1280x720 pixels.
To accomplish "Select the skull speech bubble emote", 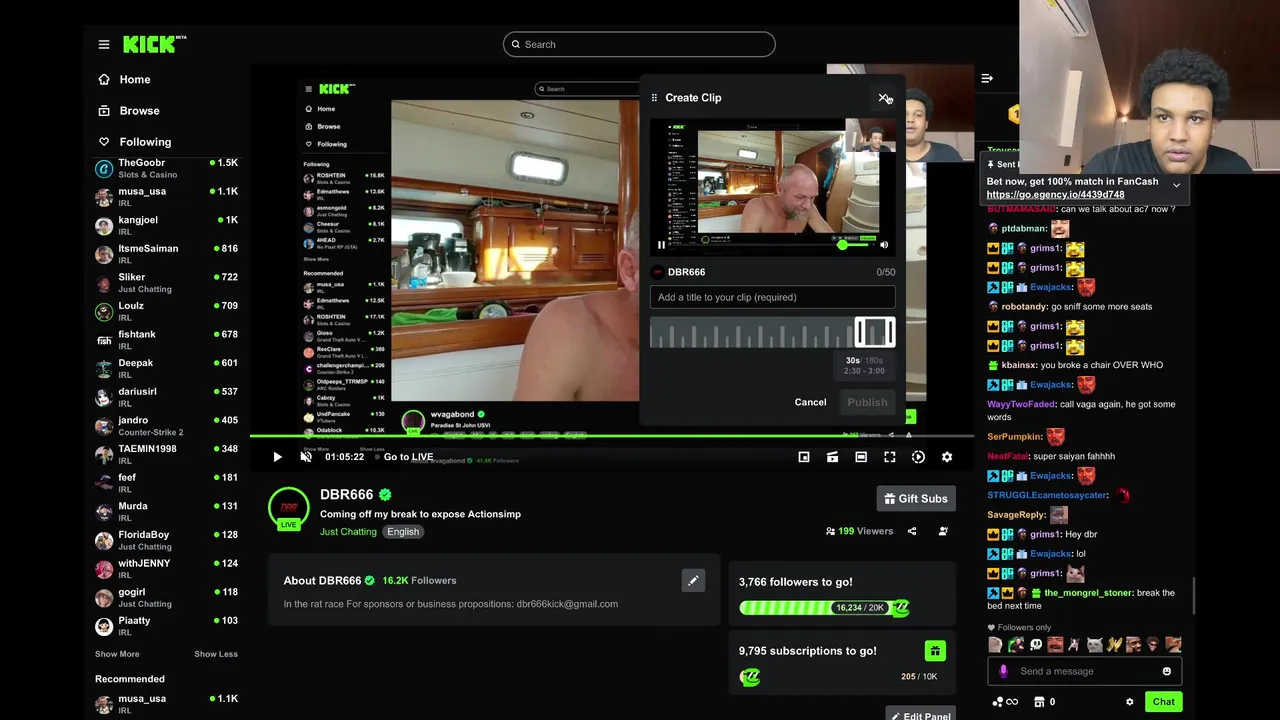I will coord(1035,645).
